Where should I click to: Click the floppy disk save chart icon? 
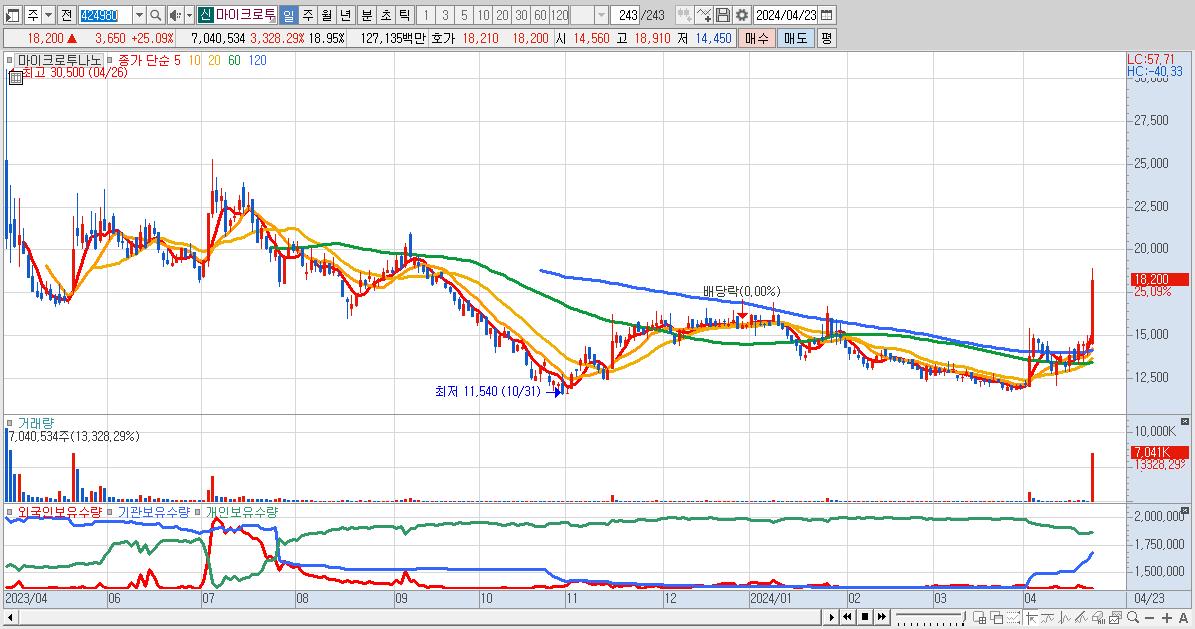coord(722,15)
